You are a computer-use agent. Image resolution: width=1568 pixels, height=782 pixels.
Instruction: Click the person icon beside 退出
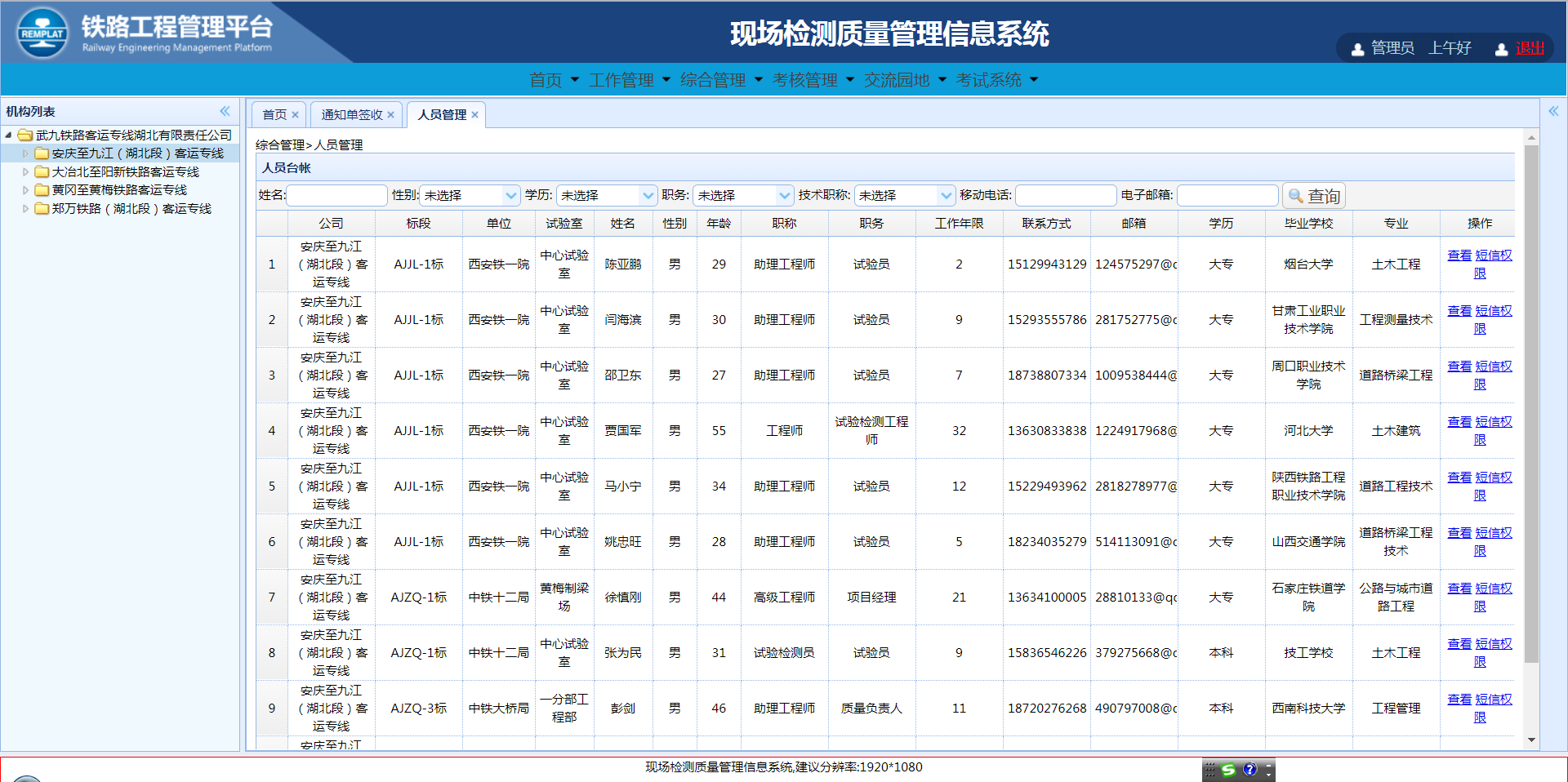coord(1501,49)
